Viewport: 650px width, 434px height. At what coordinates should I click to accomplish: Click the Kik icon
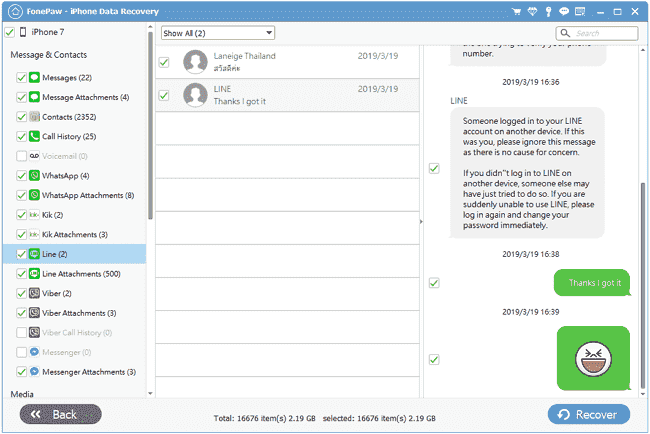tap(34, 215)
